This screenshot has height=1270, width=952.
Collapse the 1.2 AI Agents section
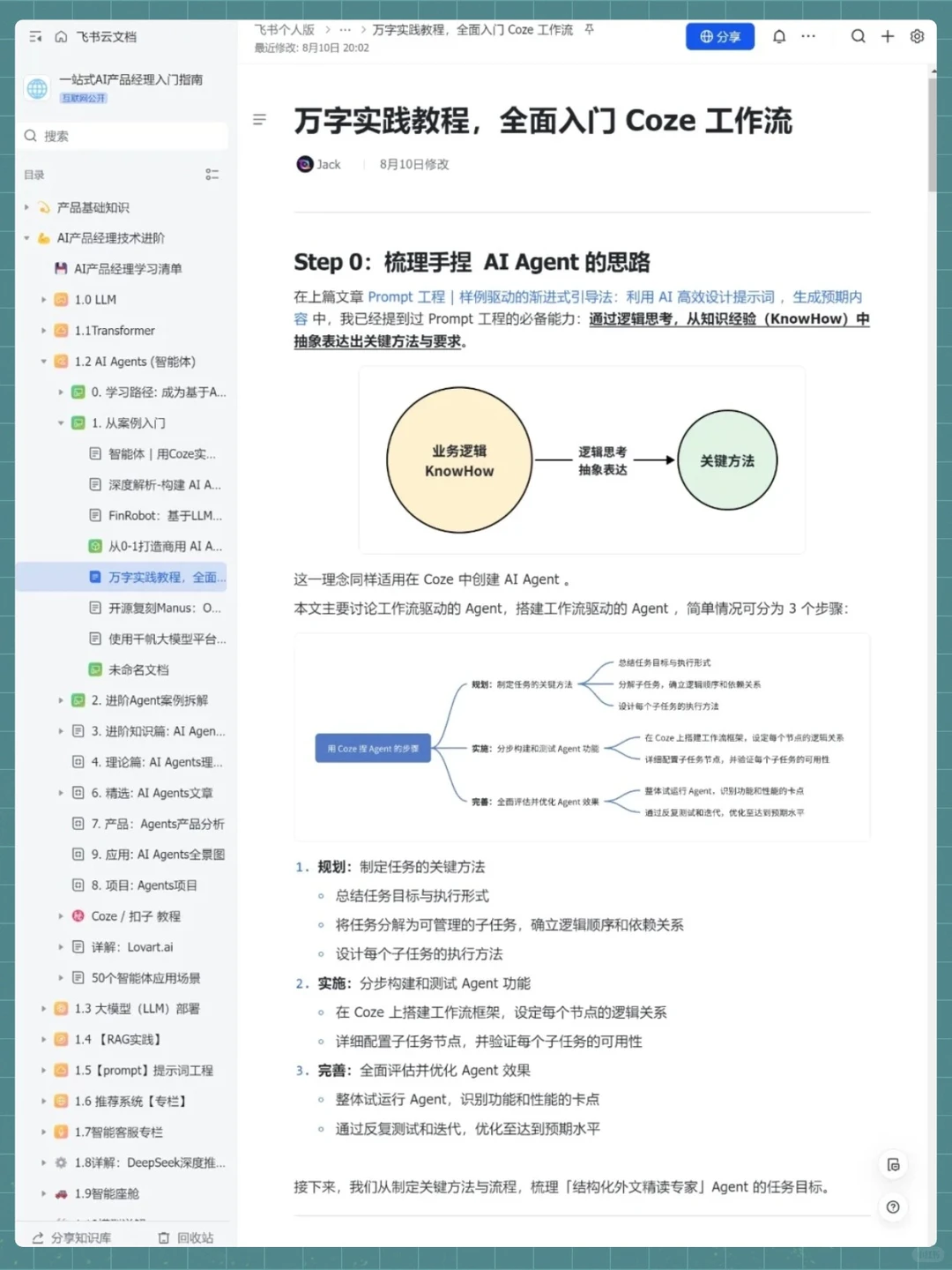point(42,361)
